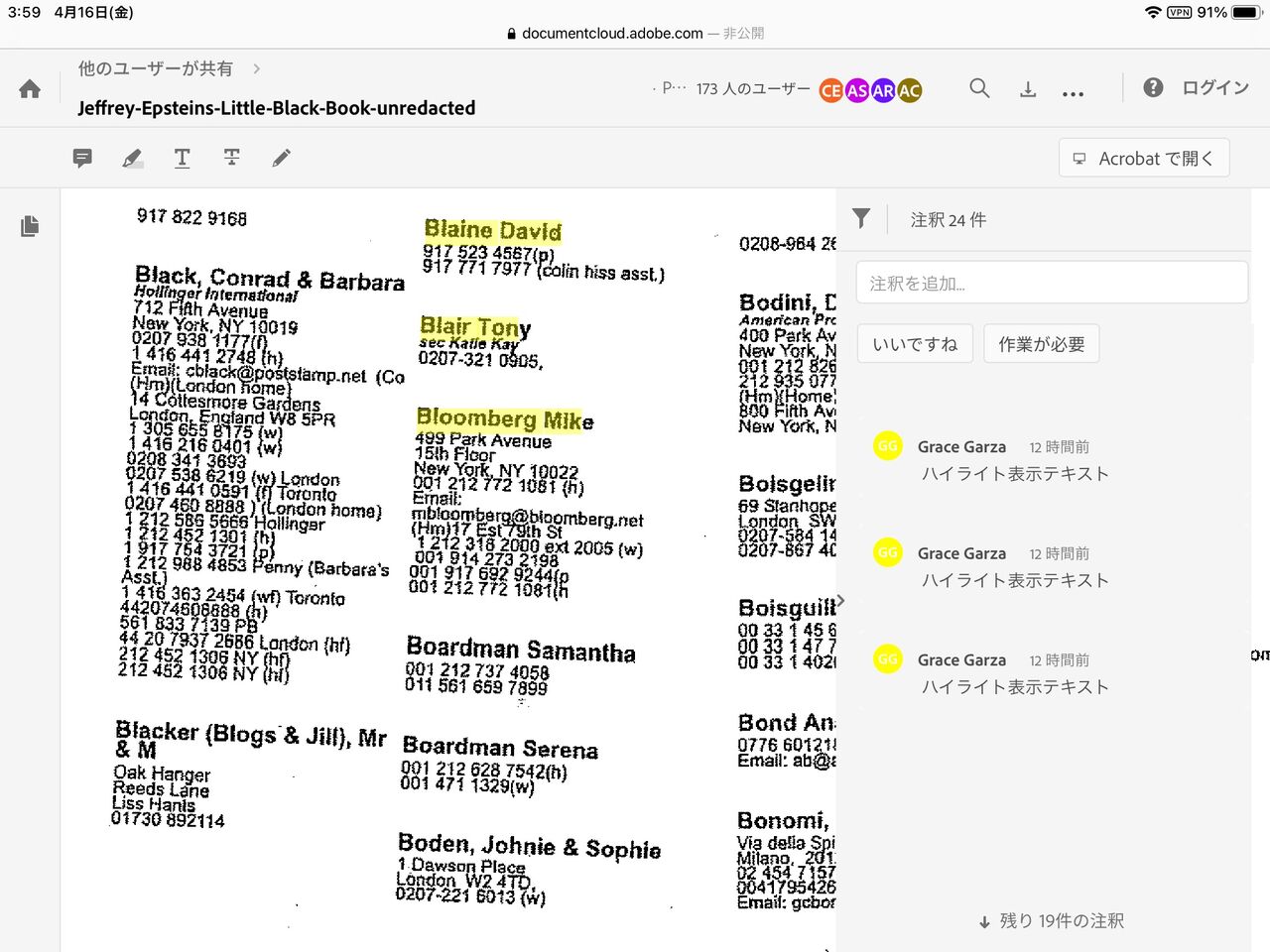The image size is (1270, 952).
Task: Search within the document
Action: (979, 88)
